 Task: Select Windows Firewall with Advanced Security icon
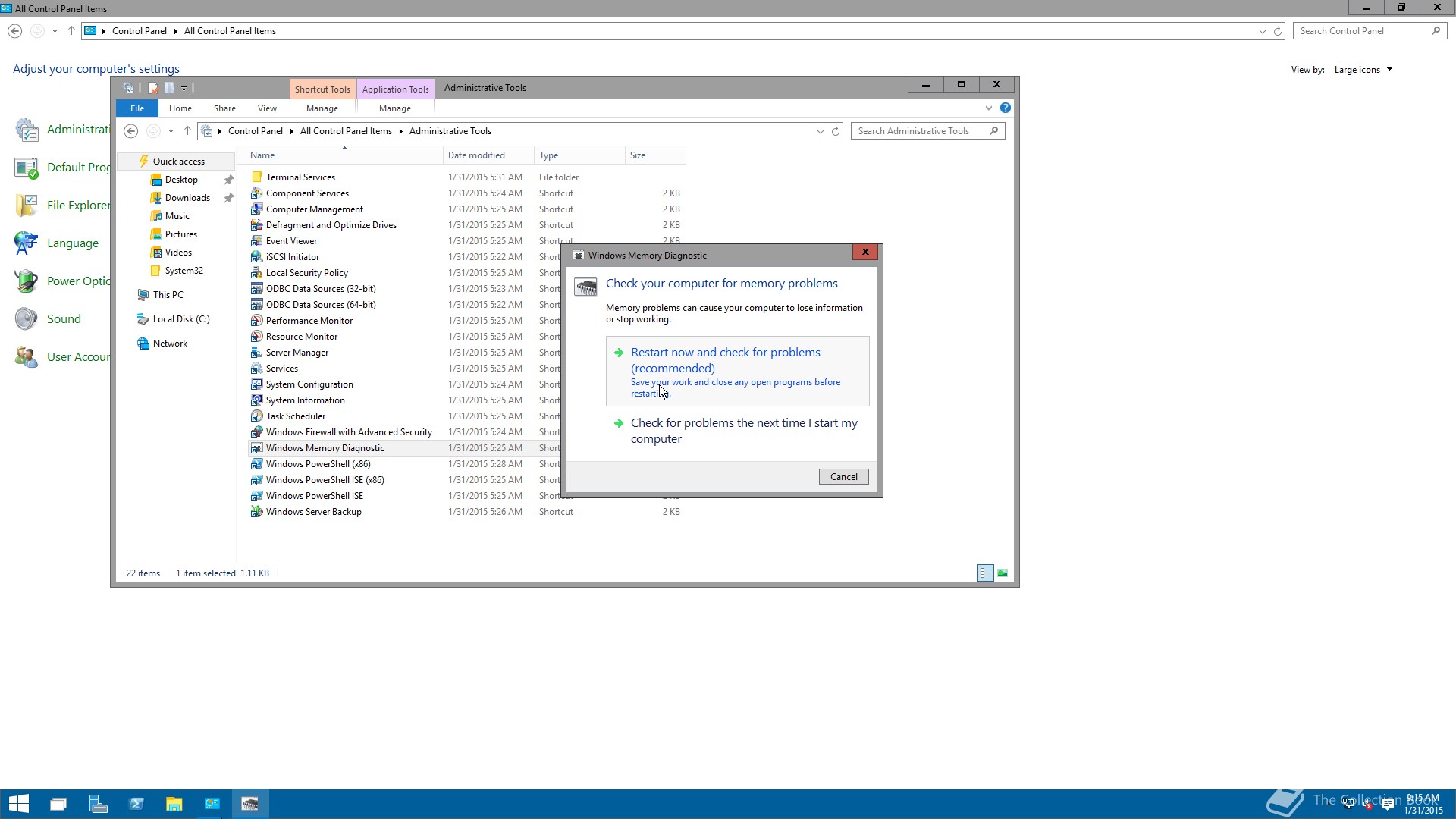tap(256, 432)
